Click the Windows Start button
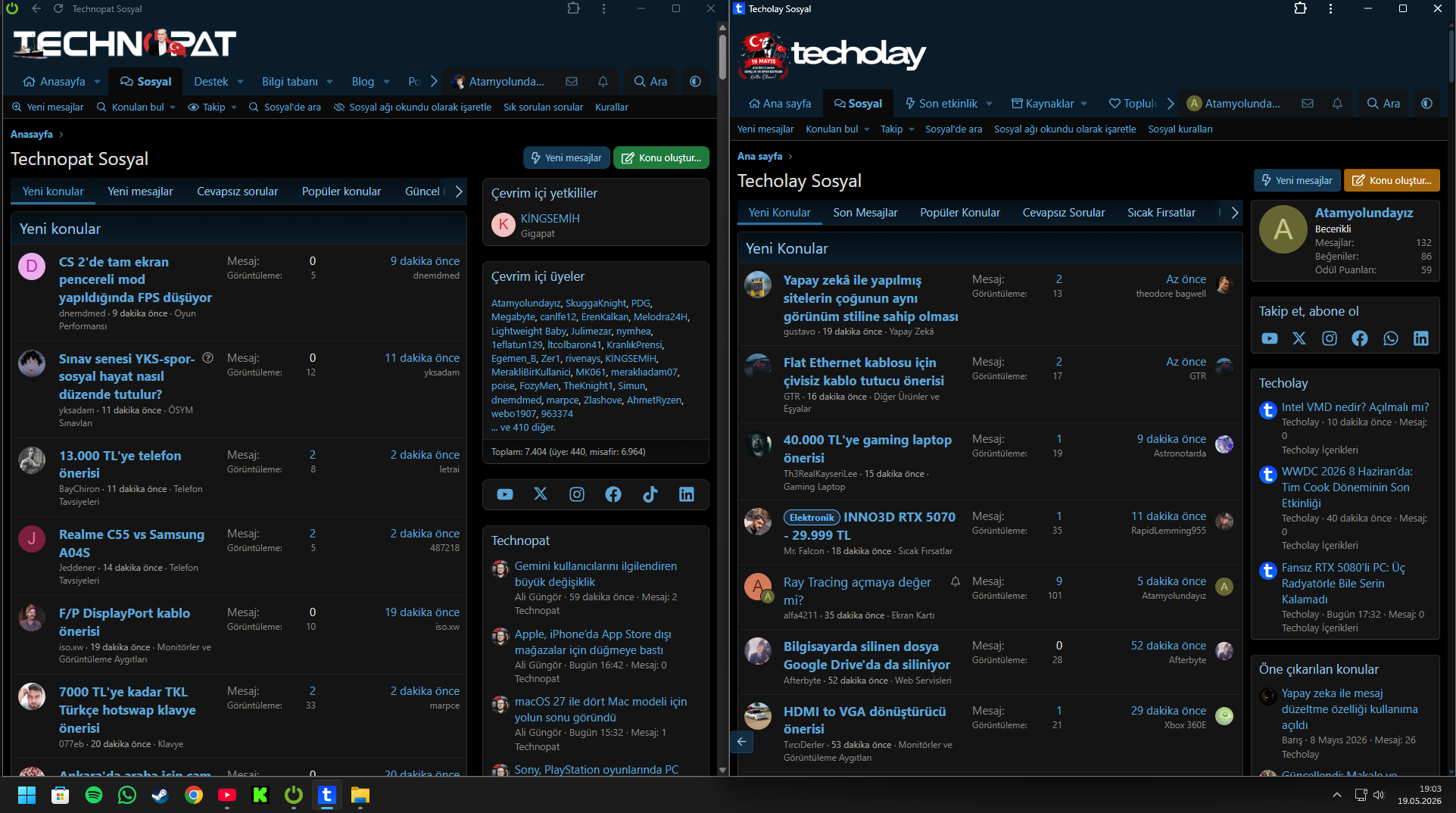 [x=27, y=795]
